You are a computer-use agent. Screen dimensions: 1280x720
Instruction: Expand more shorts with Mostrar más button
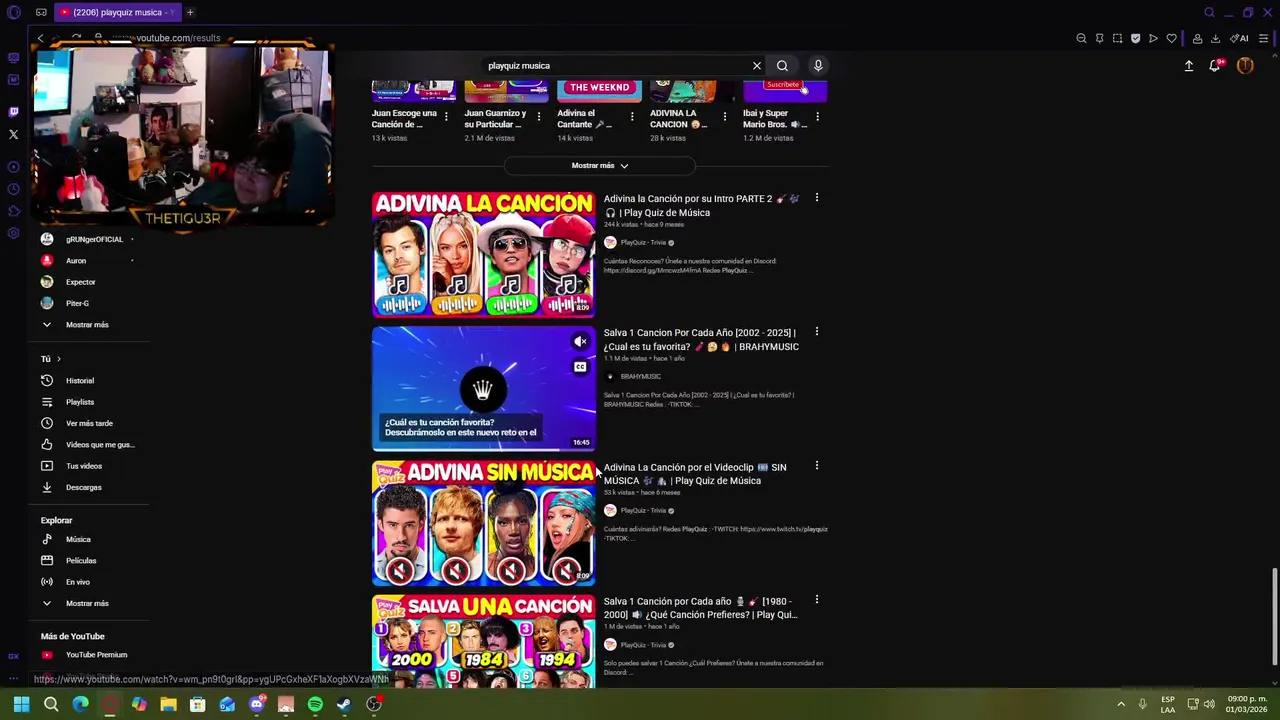[600, 165]
